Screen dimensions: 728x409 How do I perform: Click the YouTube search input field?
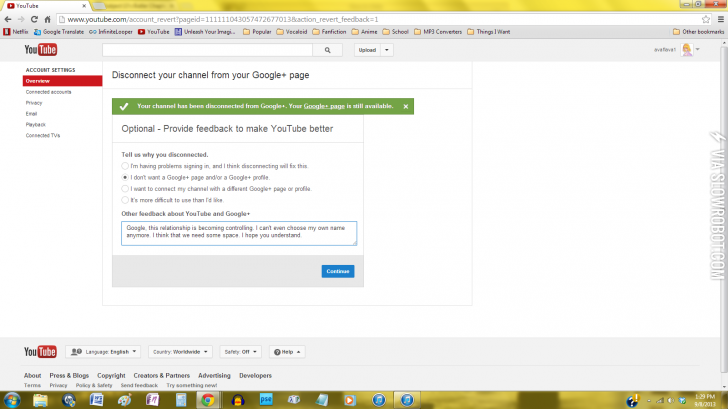click(208, 50)
